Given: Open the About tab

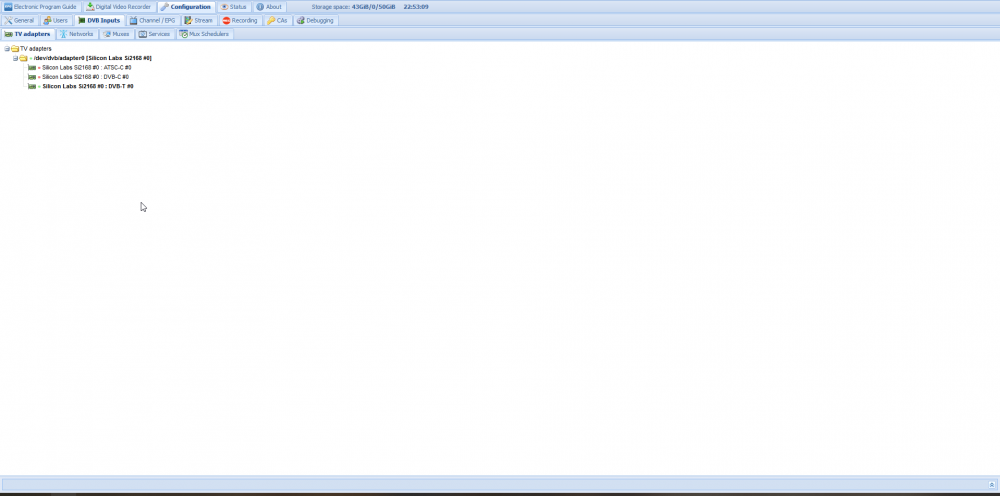Looking at the screenshot, I should tap(269, 7).
